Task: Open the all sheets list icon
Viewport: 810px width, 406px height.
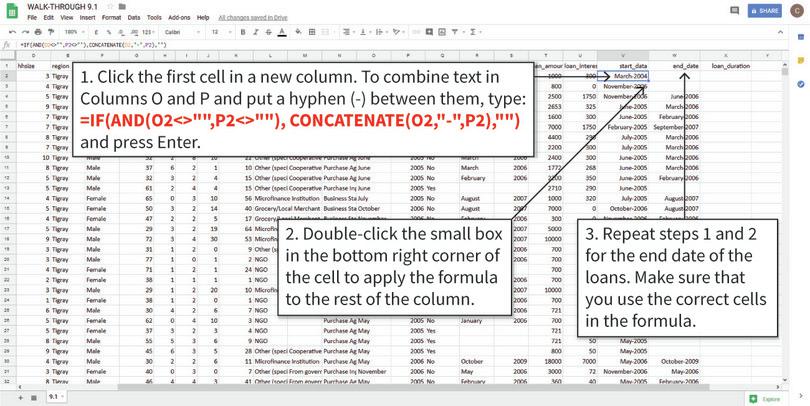Action: [x=34, y=398]
